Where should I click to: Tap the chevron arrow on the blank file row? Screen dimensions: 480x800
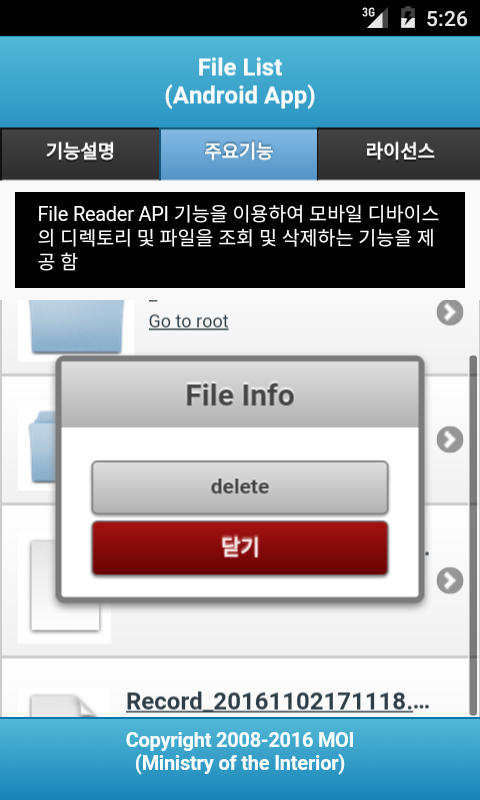450,580
